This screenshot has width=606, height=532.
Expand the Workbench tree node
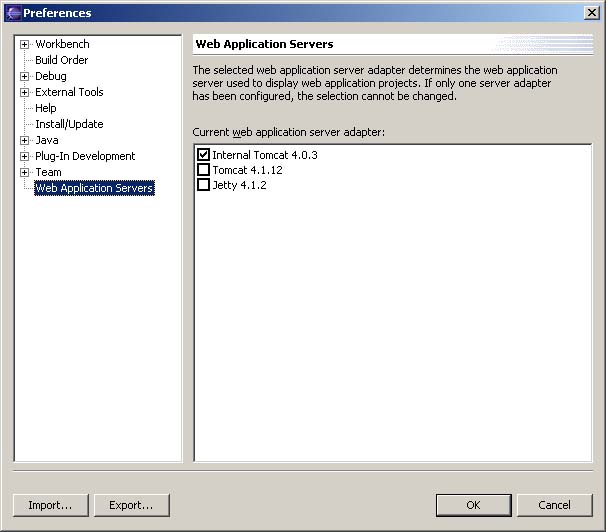click(x=24, y=44)
